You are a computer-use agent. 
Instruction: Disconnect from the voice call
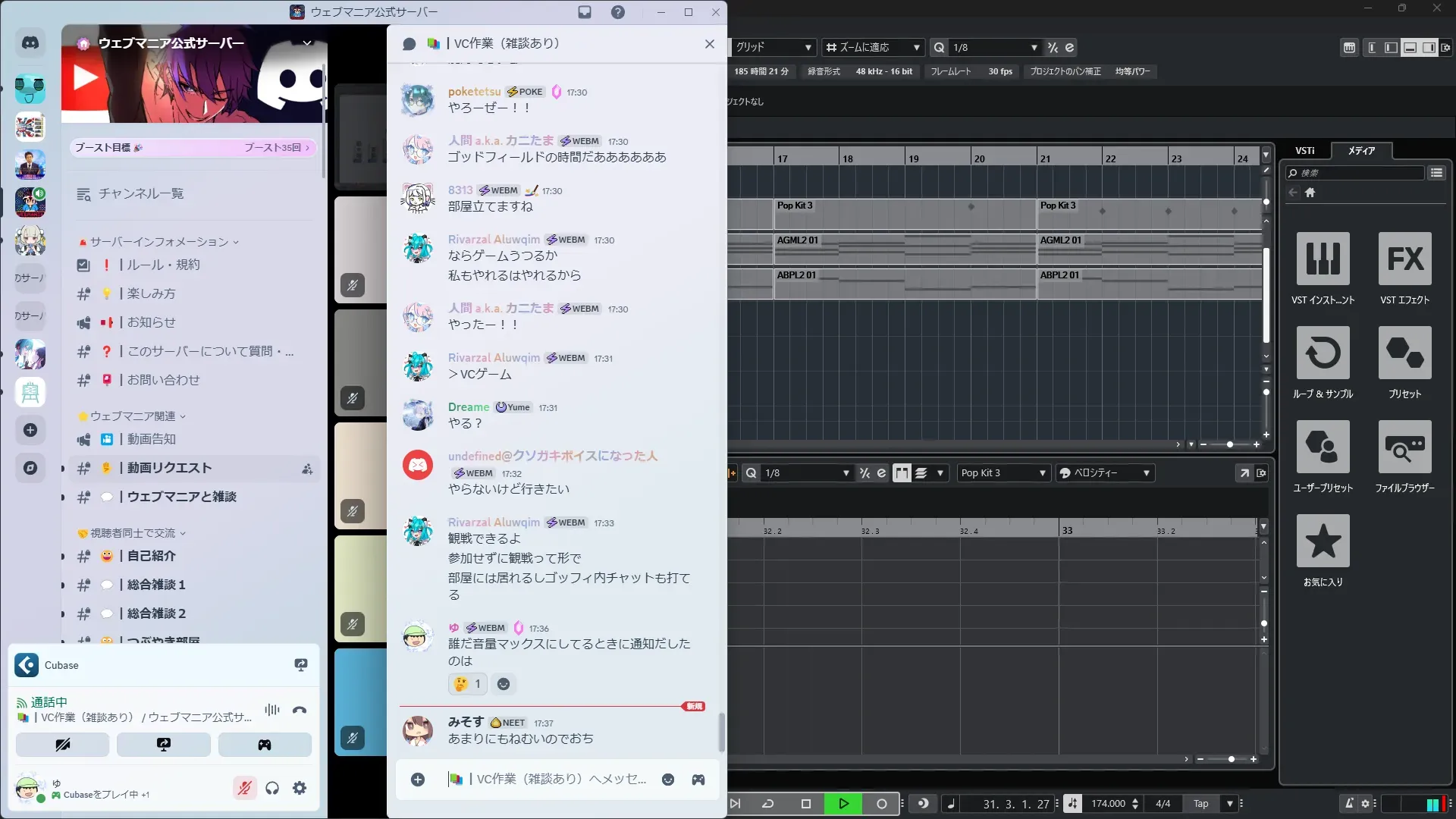300,711
